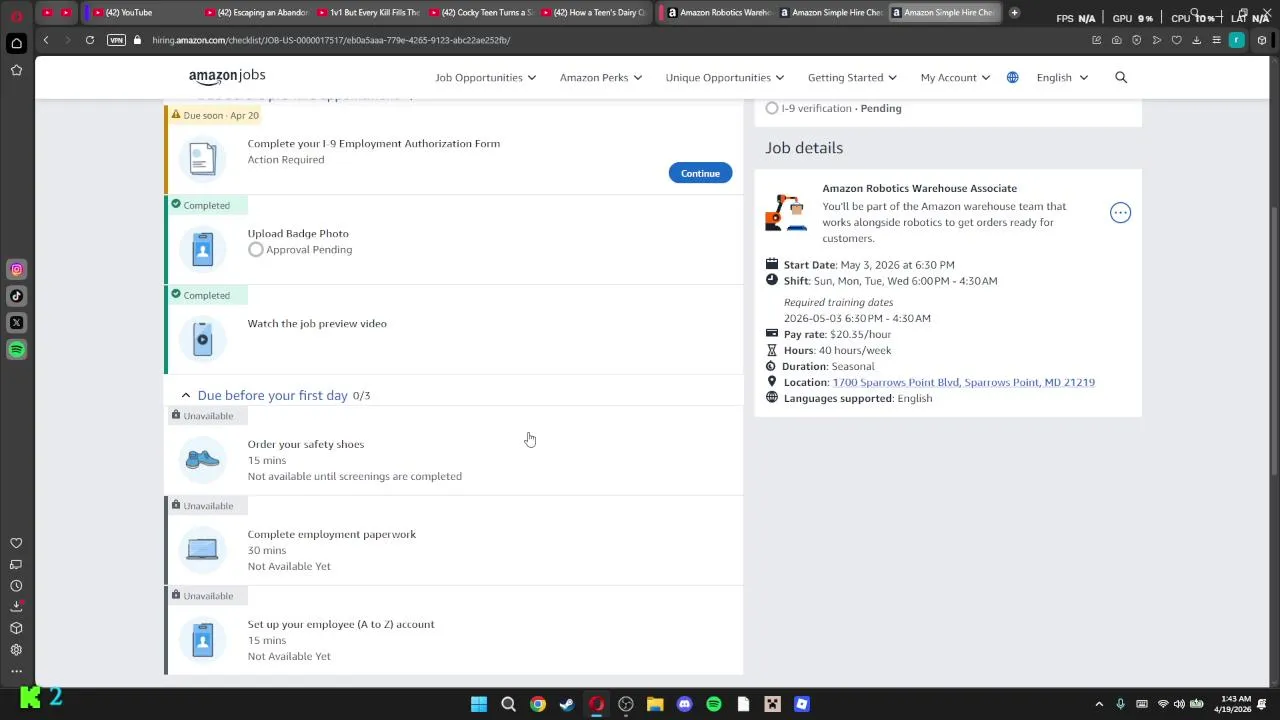
Task: Expand the Amazon Perks menu
Action: click(601, 77)
